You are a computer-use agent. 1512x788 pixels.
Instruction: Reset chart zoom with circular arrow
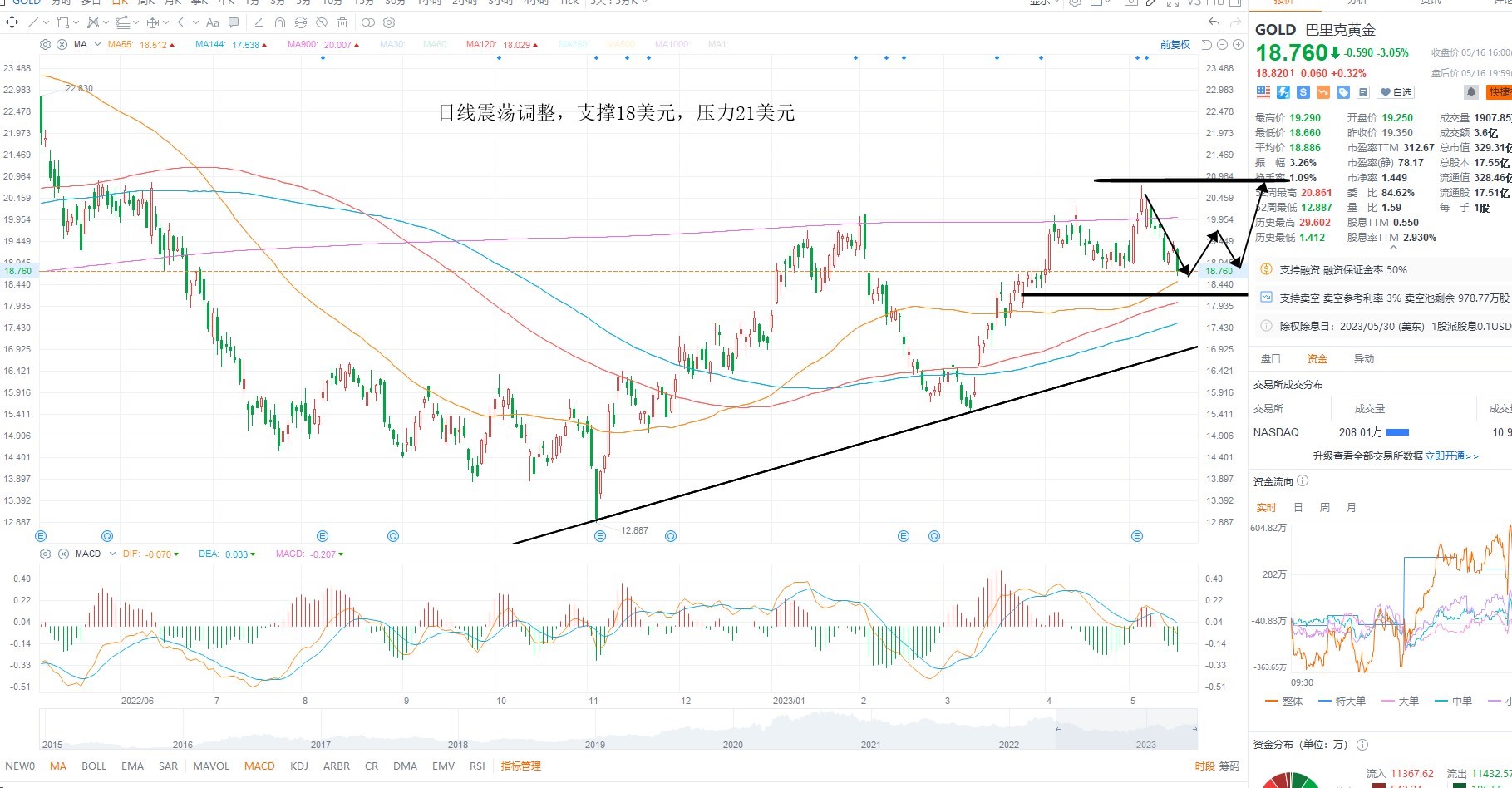[x=1207, y=45]
